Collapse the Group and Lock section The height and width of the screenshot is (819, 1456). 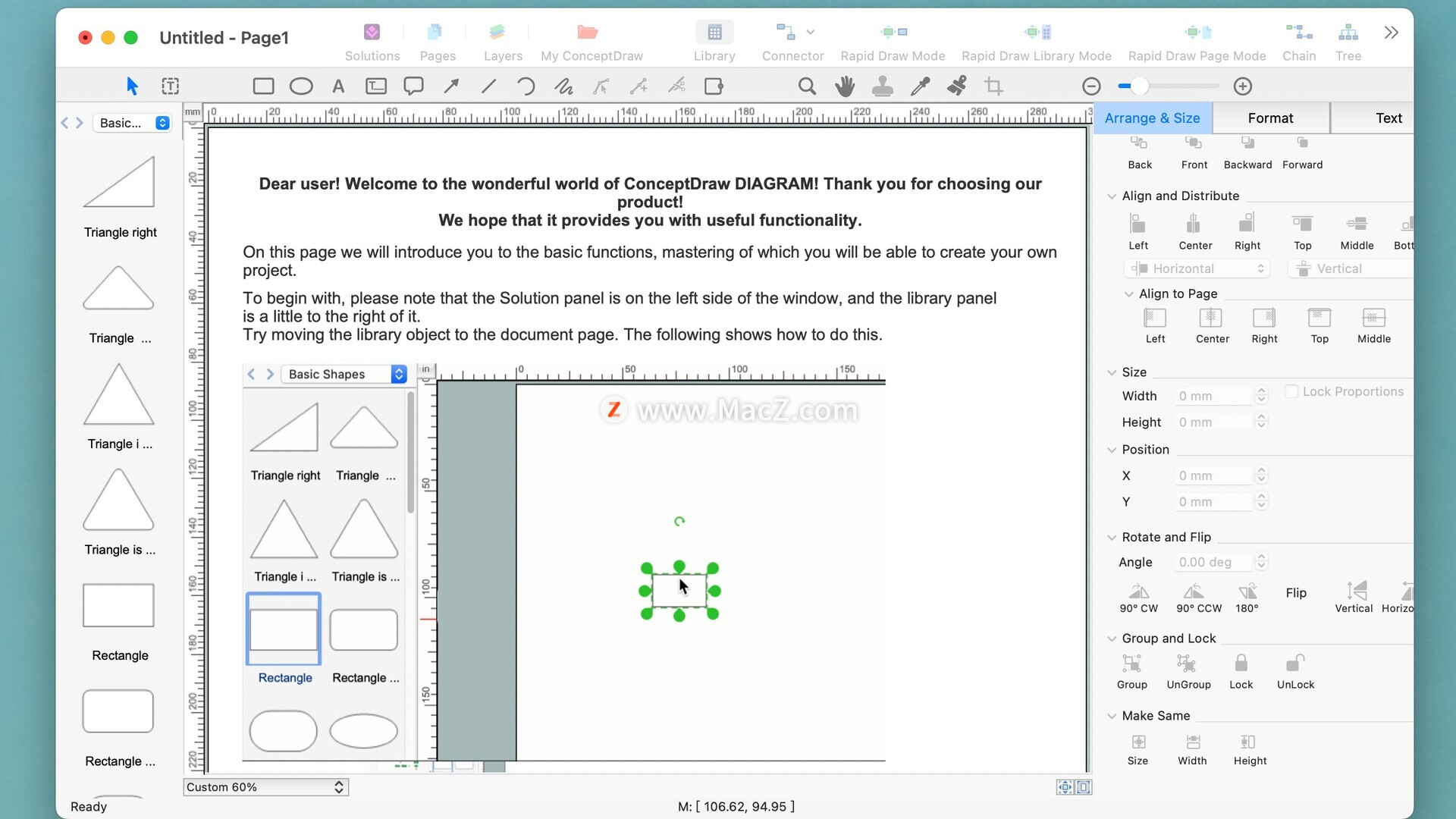coord(1112,639)
